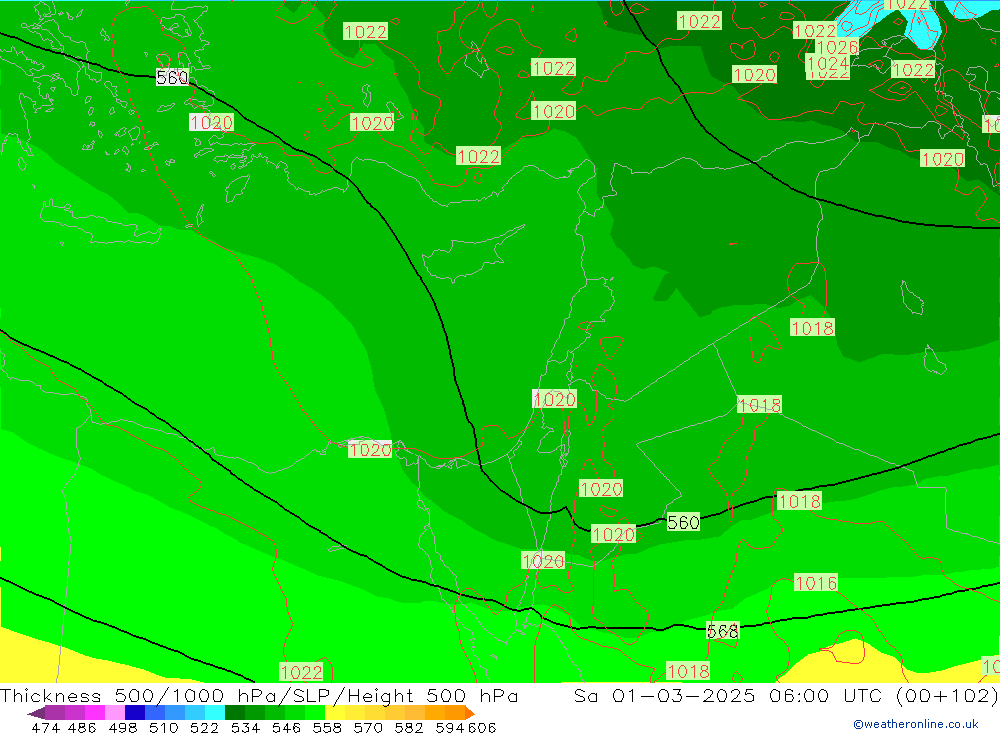Click legend value '570'
This screenshot has width=1000, height=733.
368,727
